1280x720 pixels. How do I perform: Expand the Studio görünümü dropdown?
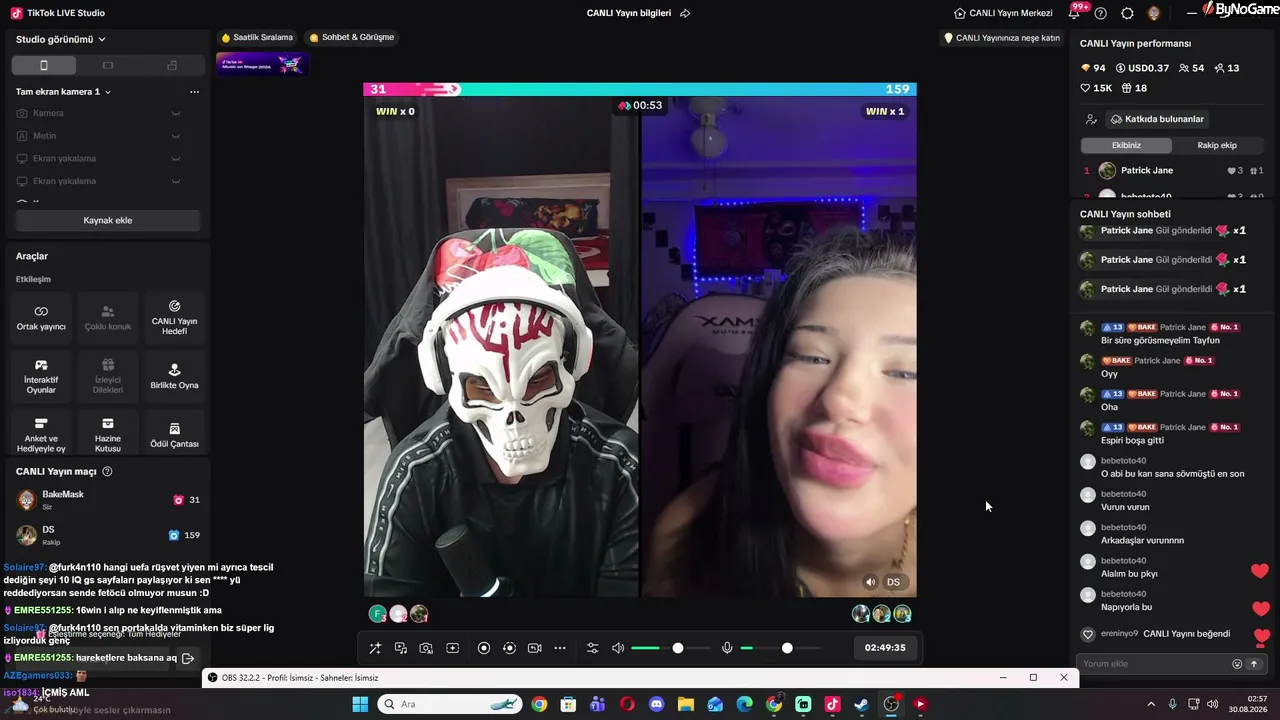point(61,39)
